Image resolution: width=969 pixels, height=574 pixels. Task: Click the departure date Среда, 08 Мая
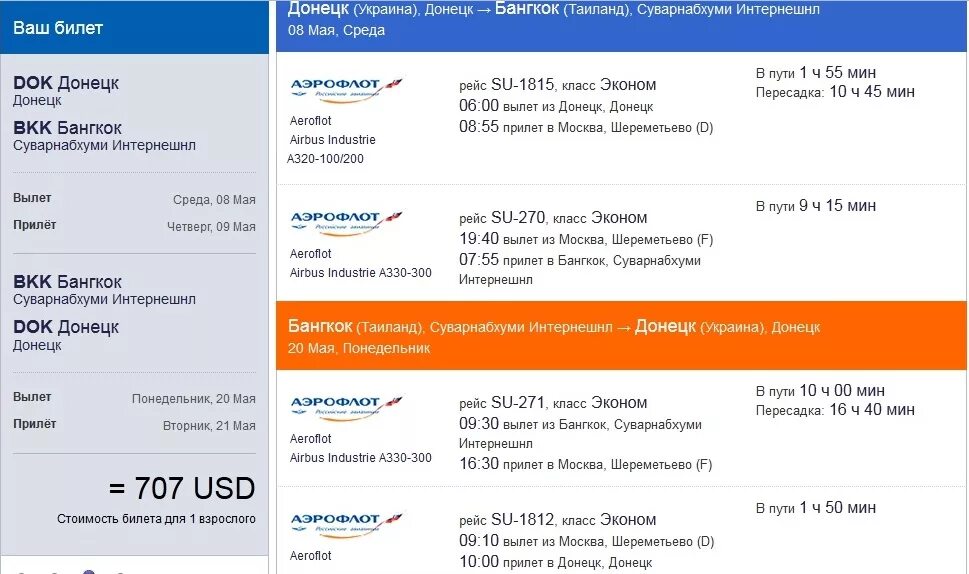pyautogui.click(x=214, y=200)
